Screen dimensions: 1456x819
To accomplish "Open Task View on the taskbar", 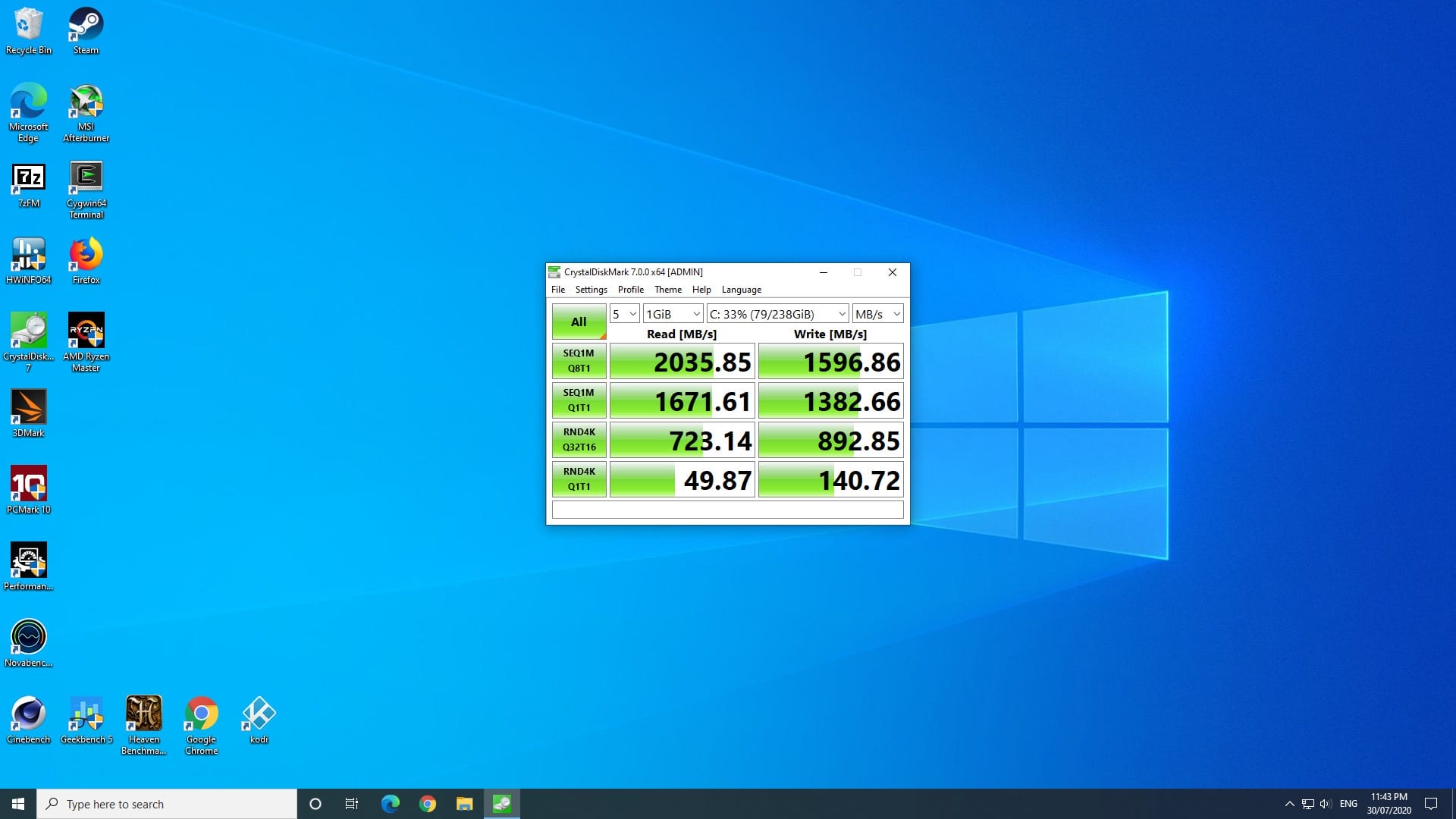I will 352,804.
